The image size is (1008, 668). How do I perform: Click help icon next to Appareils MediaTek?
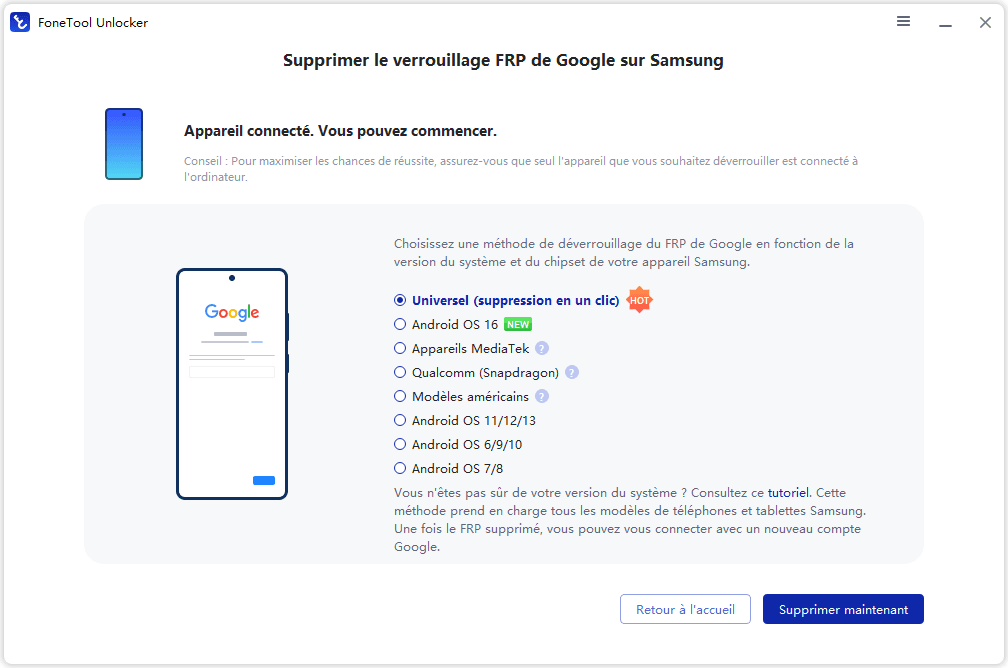542,348
